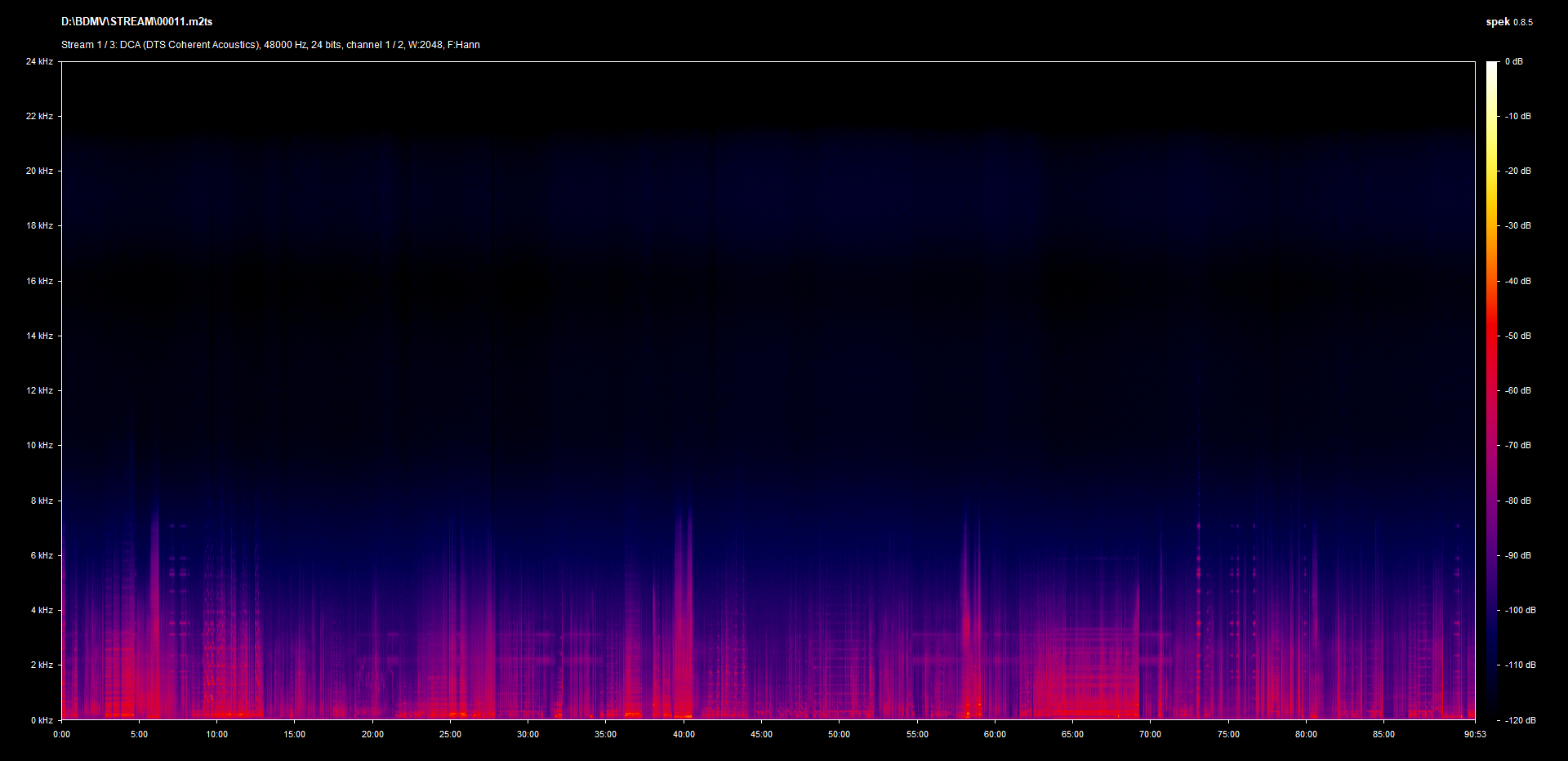
Task: Select the 20 kHz frequency axis label
Action: pos(39,171)
